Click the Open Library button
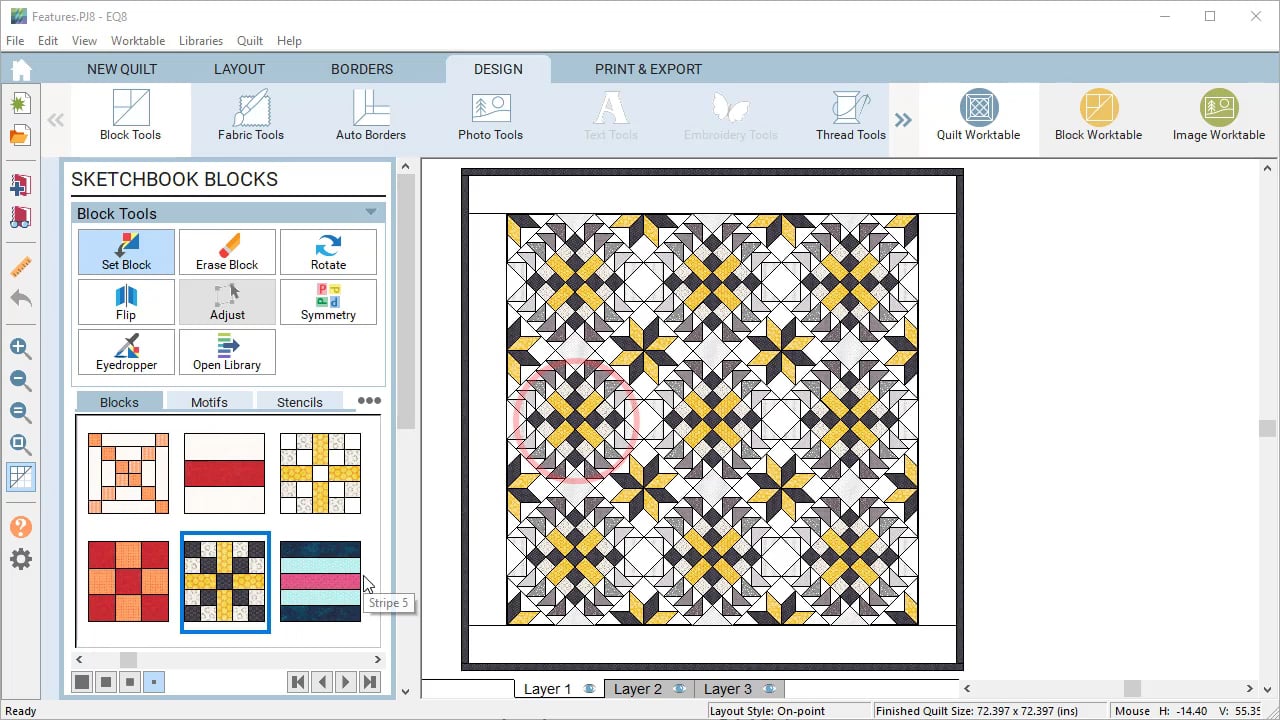 [x=227, y=352]
